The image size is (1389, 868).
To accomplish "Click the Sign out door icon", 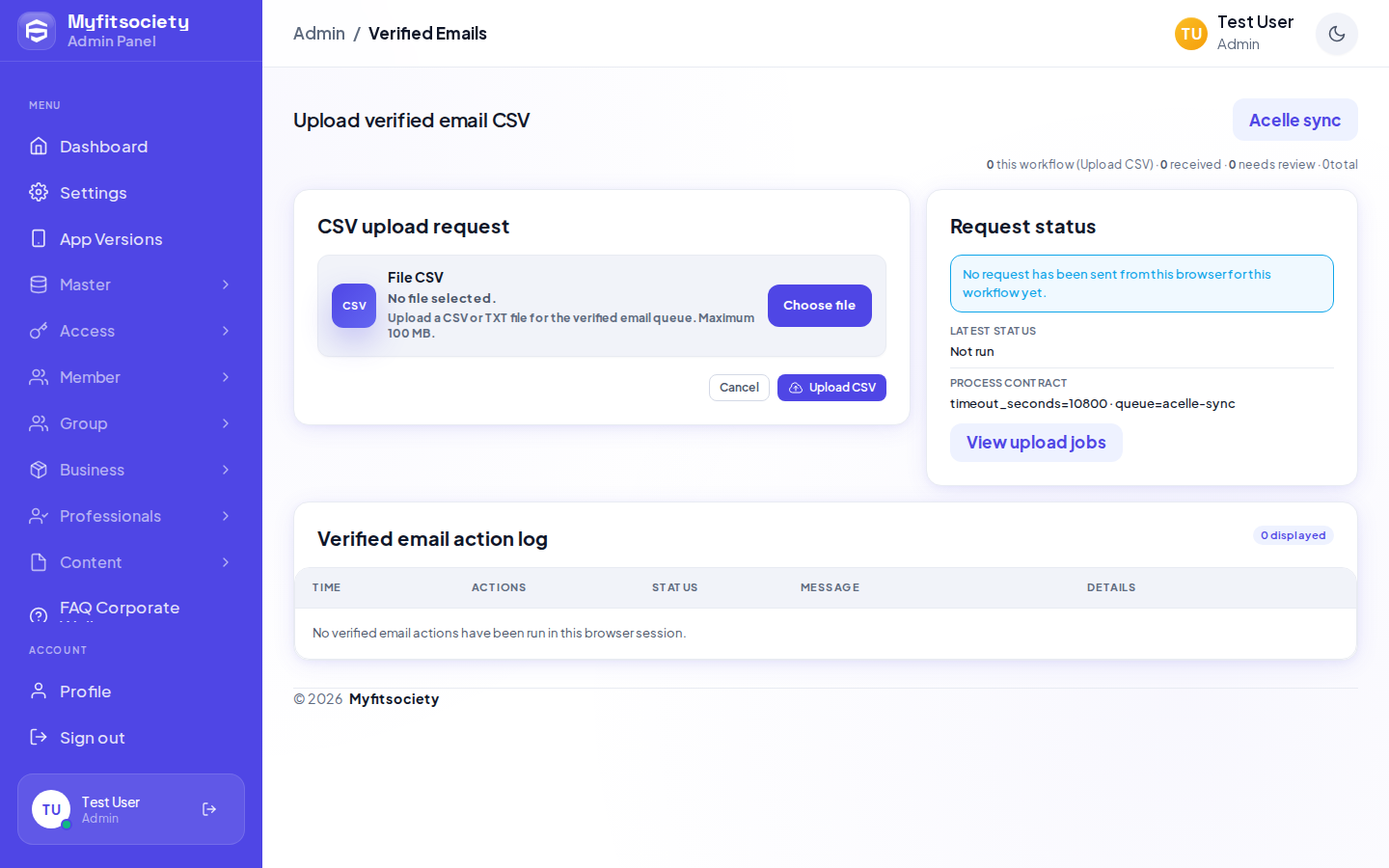I will (39, 737).
